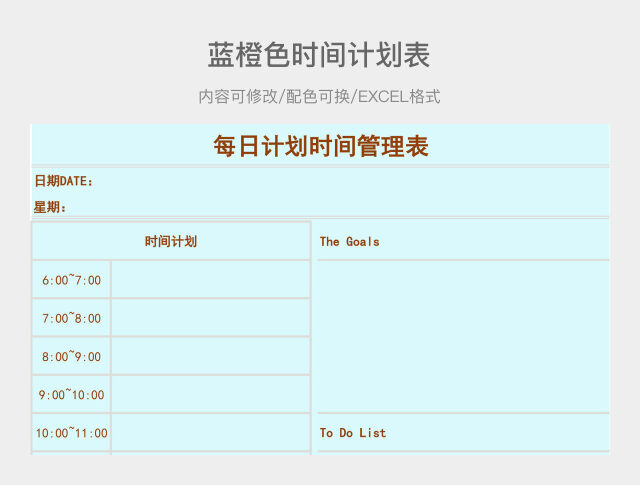Click the 星期: label
The height and width of the screenshot is (485, 640).
[50, 207]
